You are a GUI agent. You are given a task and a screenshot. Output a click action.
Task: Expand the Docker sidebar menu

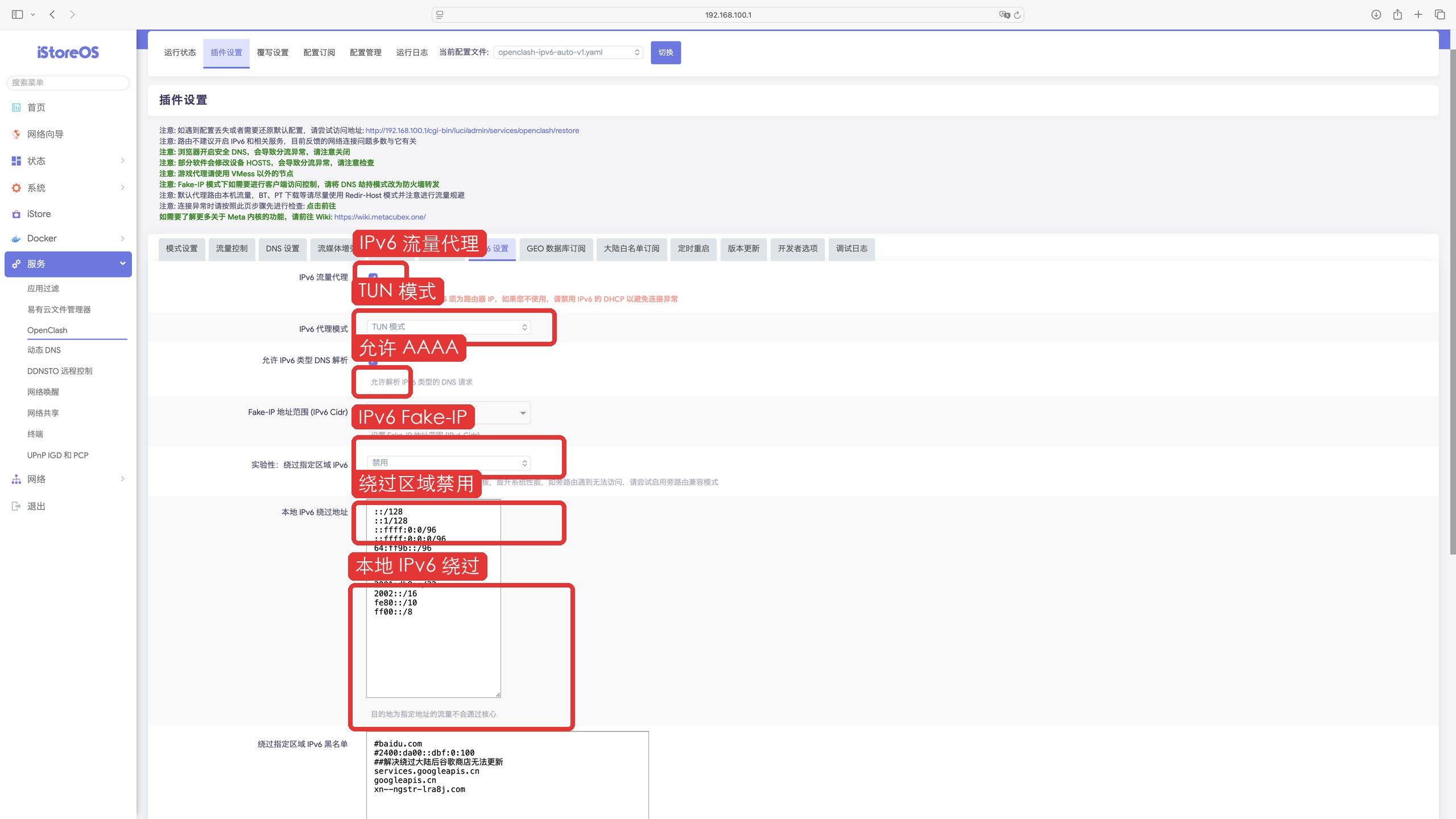tap(68, 238)
